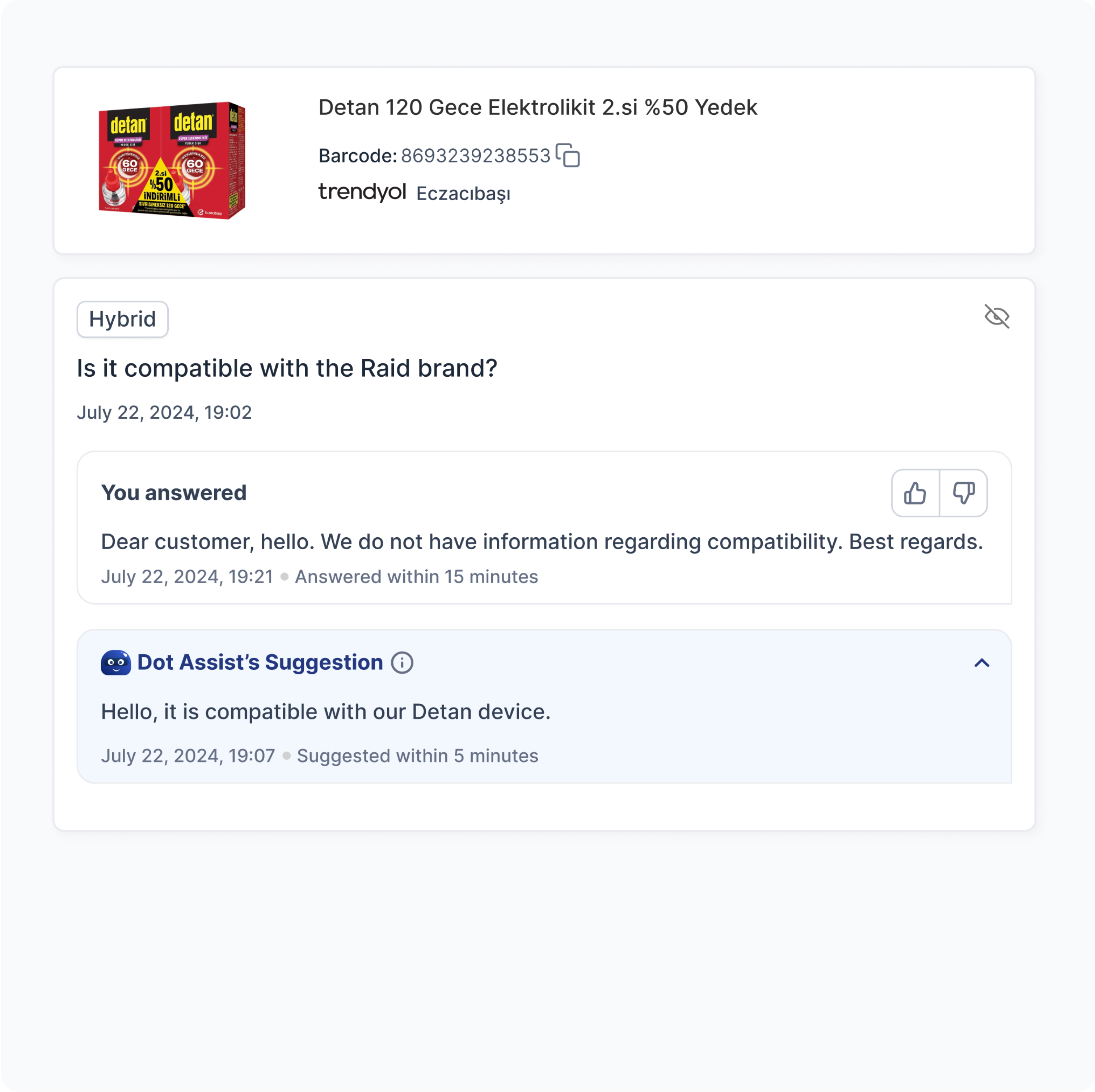This screenshot has width=1095, height=1092.
Task: Click the suggested reply about Detan device
Action: pos(326,712)
